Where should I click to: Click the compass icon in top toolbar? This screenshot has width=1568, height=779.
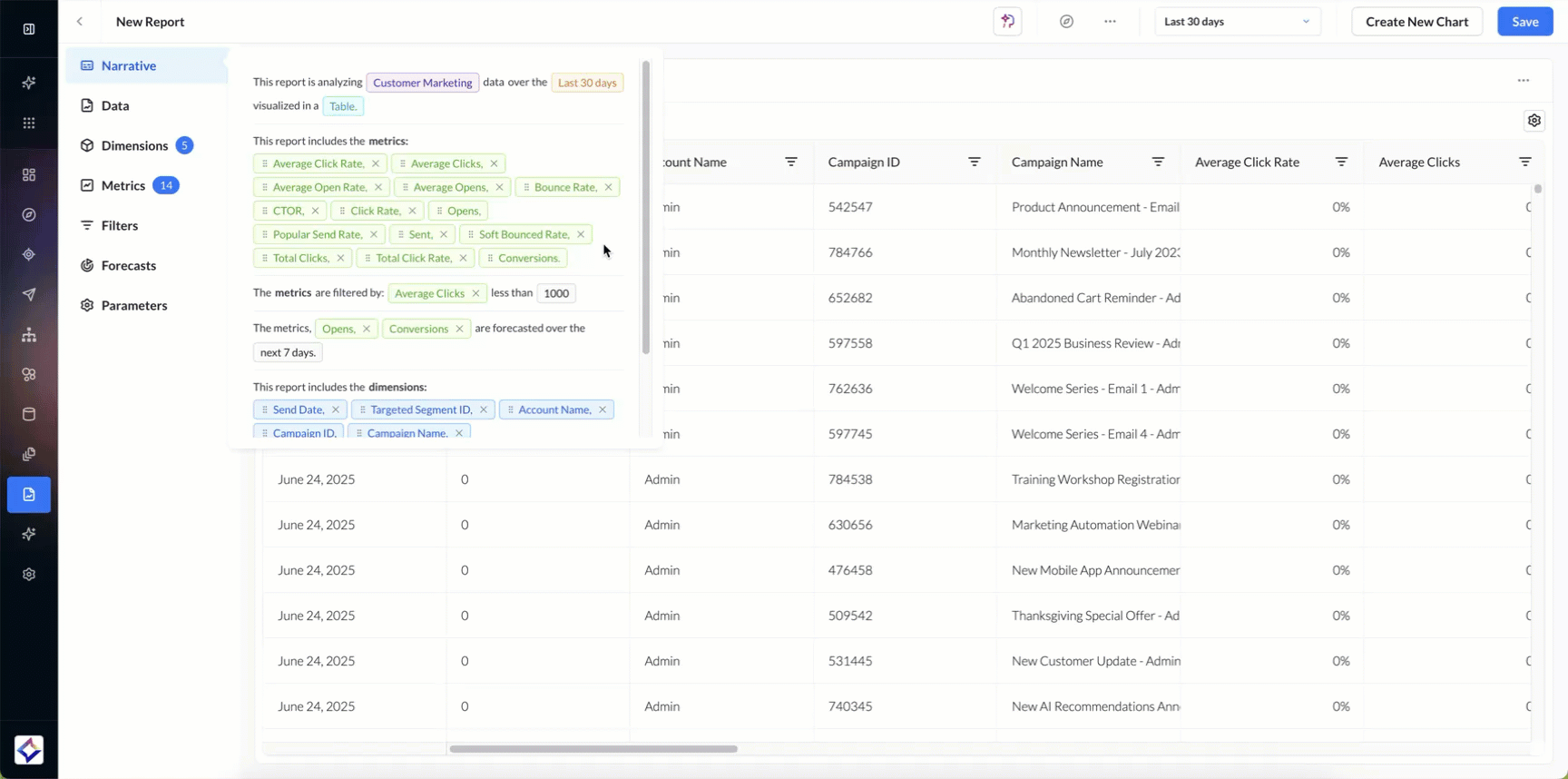point(1066,22)
